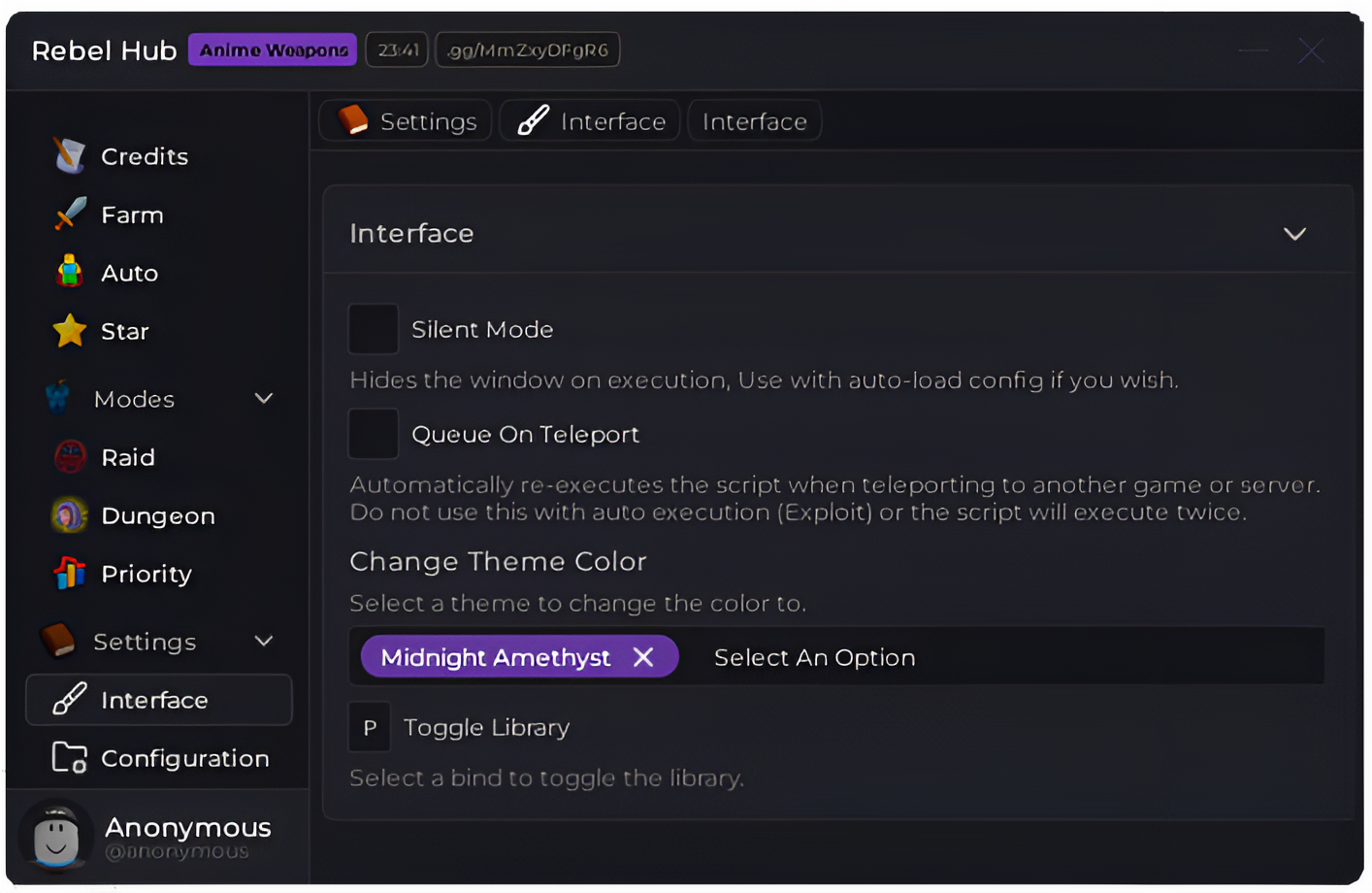Collapse the Interface panel chevron
Screen dimensions: 1372x893
coord(1294,233)
